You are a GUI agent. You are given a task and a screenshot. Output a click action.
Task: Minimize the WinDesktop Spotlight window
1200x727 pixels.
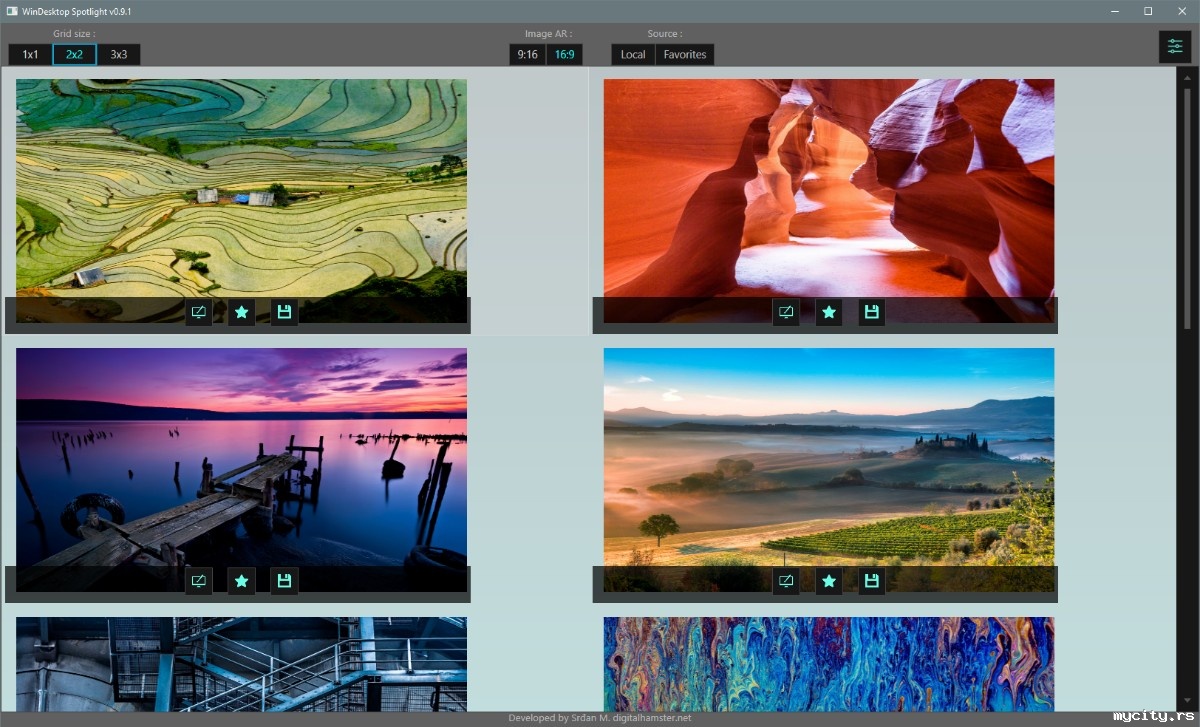click(x=1115, y=11)
